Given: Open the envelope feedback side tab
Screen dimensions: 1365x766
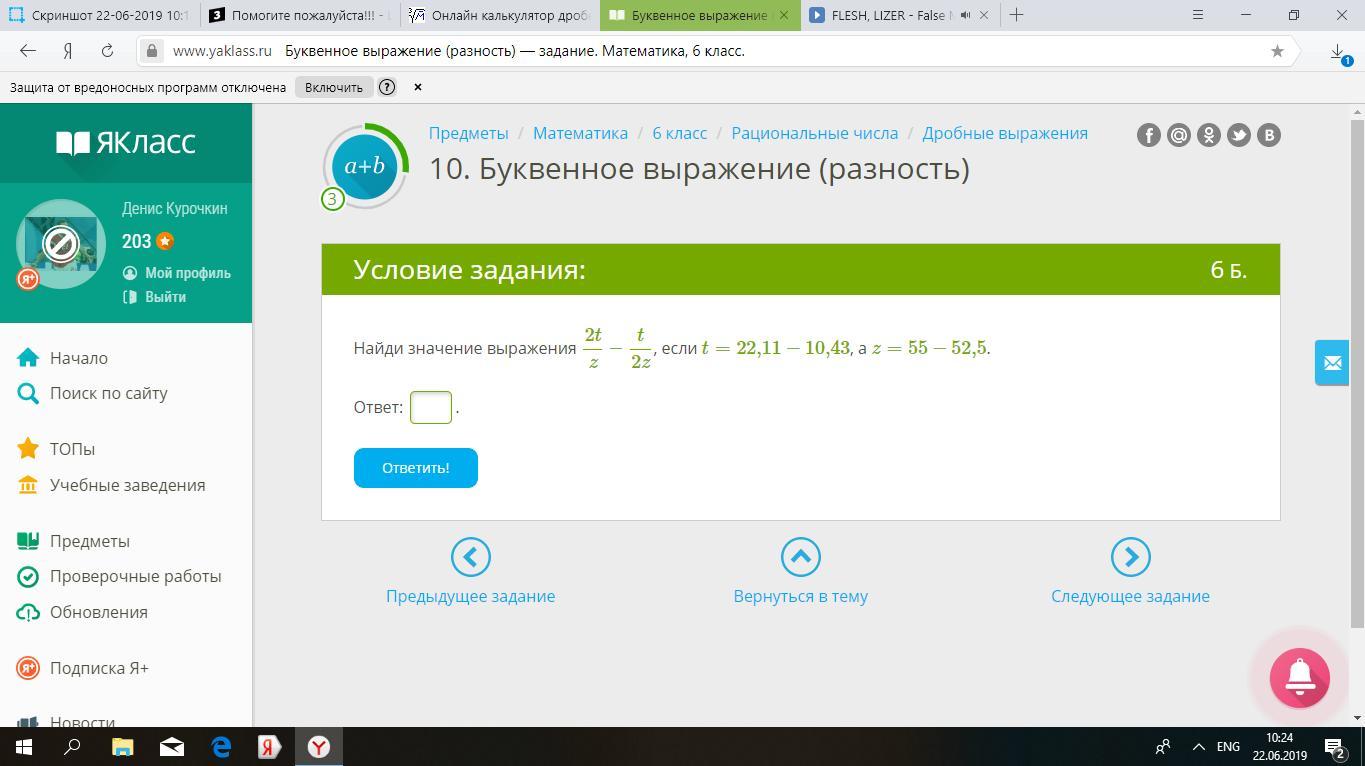Looking at the screenshot, I should (1332, 363).
